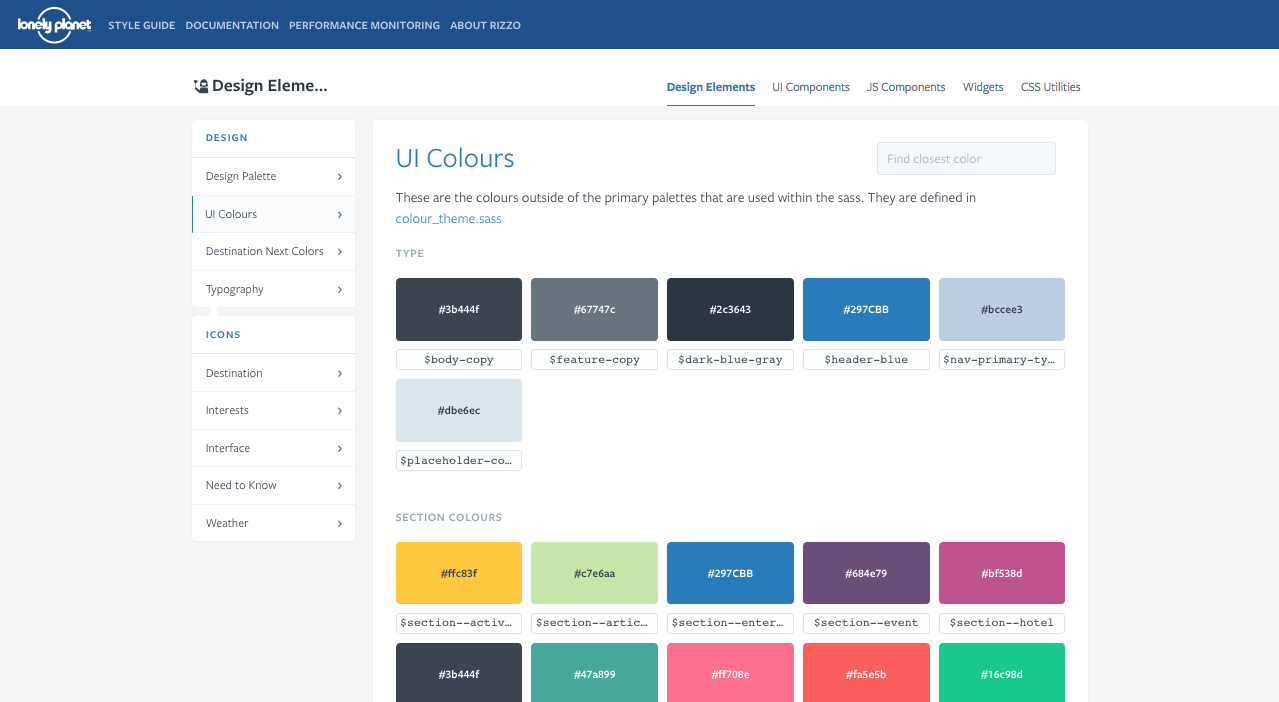The image size is (1279, 702).
Task: Open the About Rizzo link
Action: pyautogui.click(x=485, y=25)
